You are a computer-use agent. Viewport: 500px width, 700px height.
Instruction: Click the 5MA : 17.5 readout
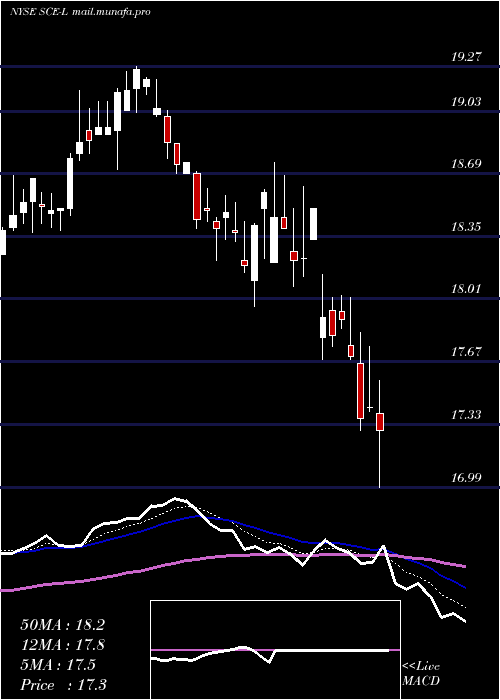coord(58,665)
